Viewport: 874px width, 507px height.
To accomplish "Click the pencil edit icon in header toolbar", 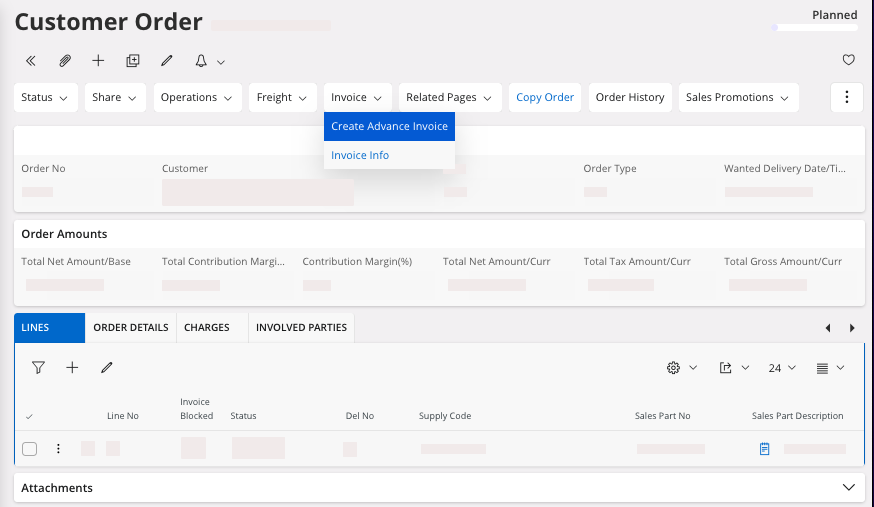I will [x=167, y=61].
